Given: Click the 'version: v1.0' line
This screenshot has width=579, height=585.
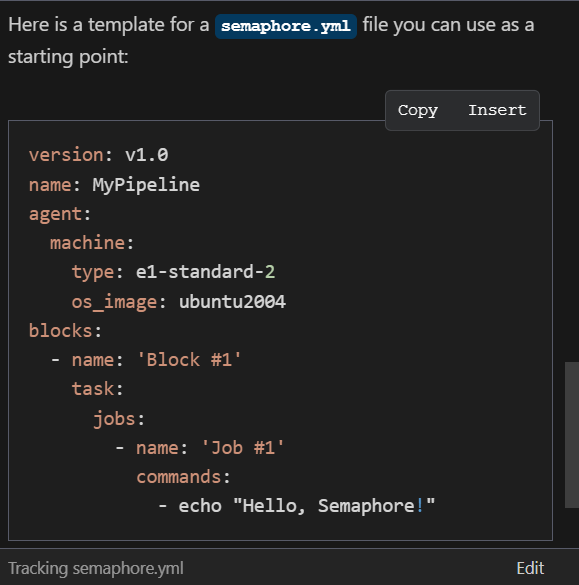Looking at the screenshot, I should pos(99,155).
